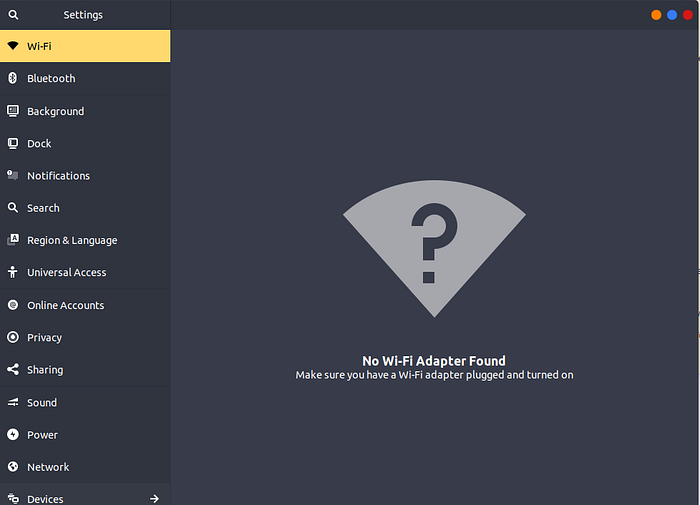Screen dimensions: 700x505
Task: Open Region & Language settings
Action: (x=71, y=240)
